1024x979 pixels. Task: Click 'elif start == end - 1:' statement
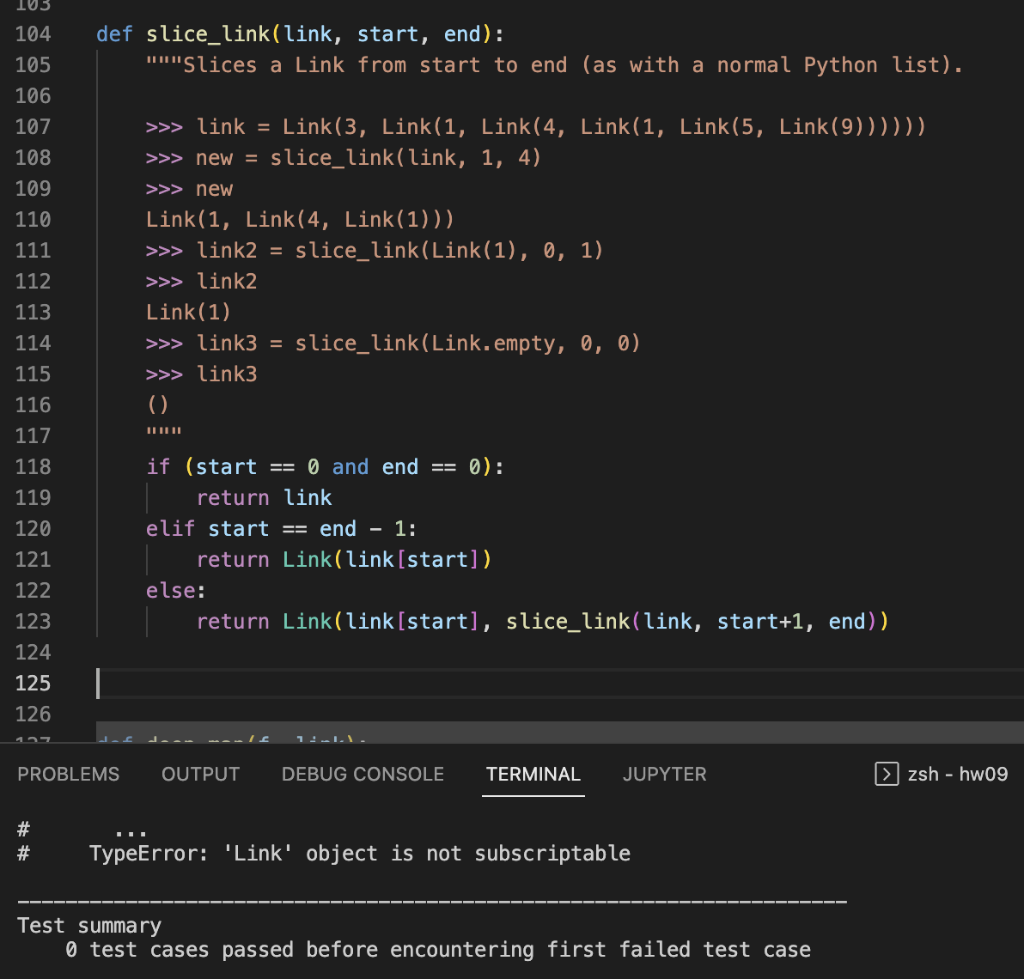(x=281, y=528)
